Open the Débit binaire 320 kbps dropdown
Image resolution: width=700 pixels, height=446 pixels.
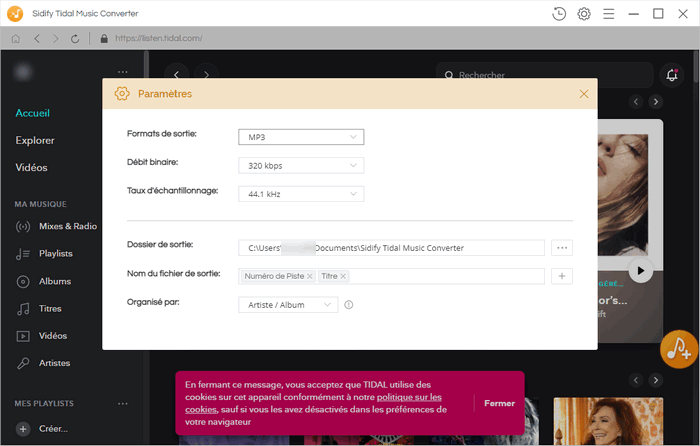point(301,166)
